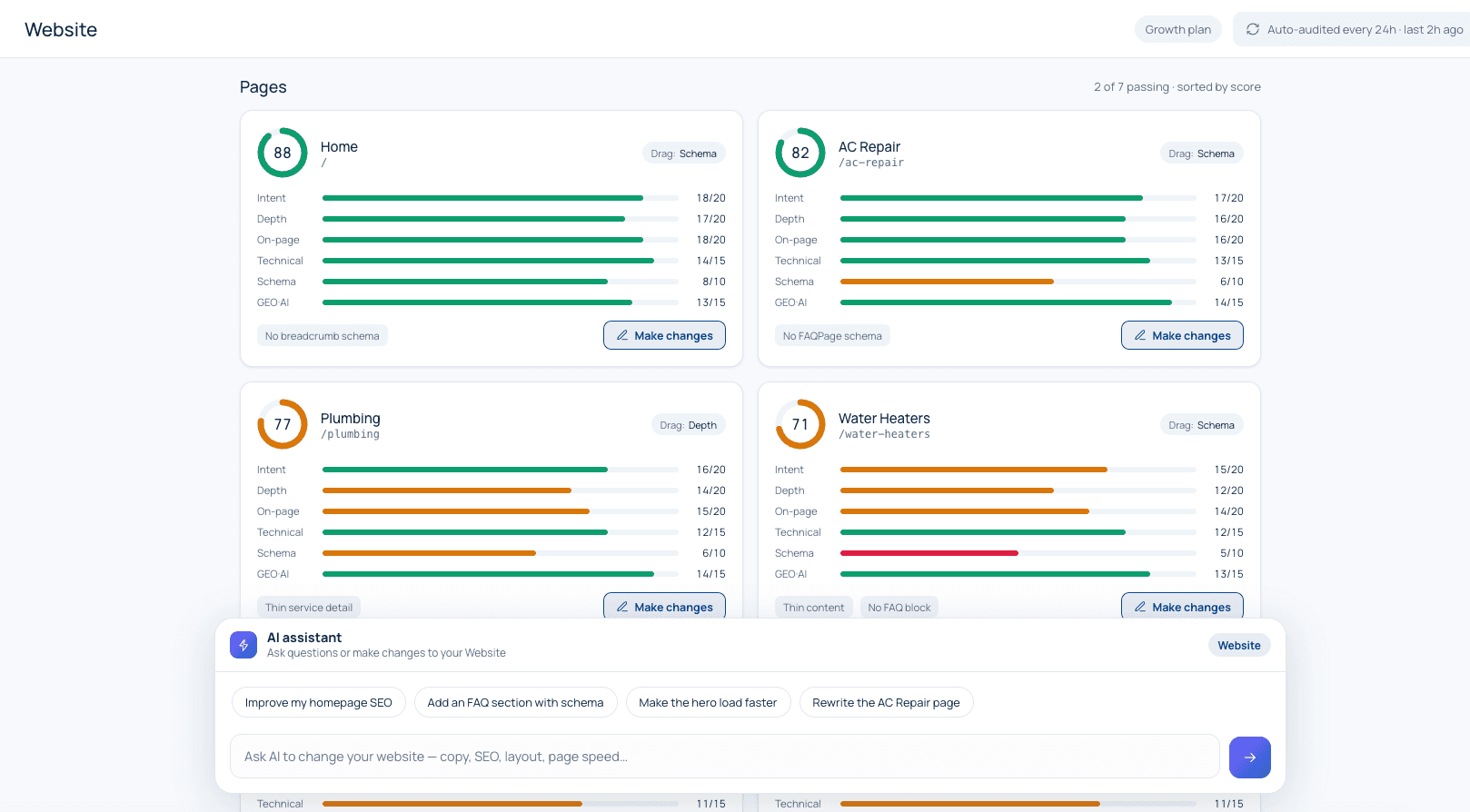Viewport: 1470px width, 812px height.
Task: Click the AC Repair Technical progress bar
Action: coord(1018,261)
